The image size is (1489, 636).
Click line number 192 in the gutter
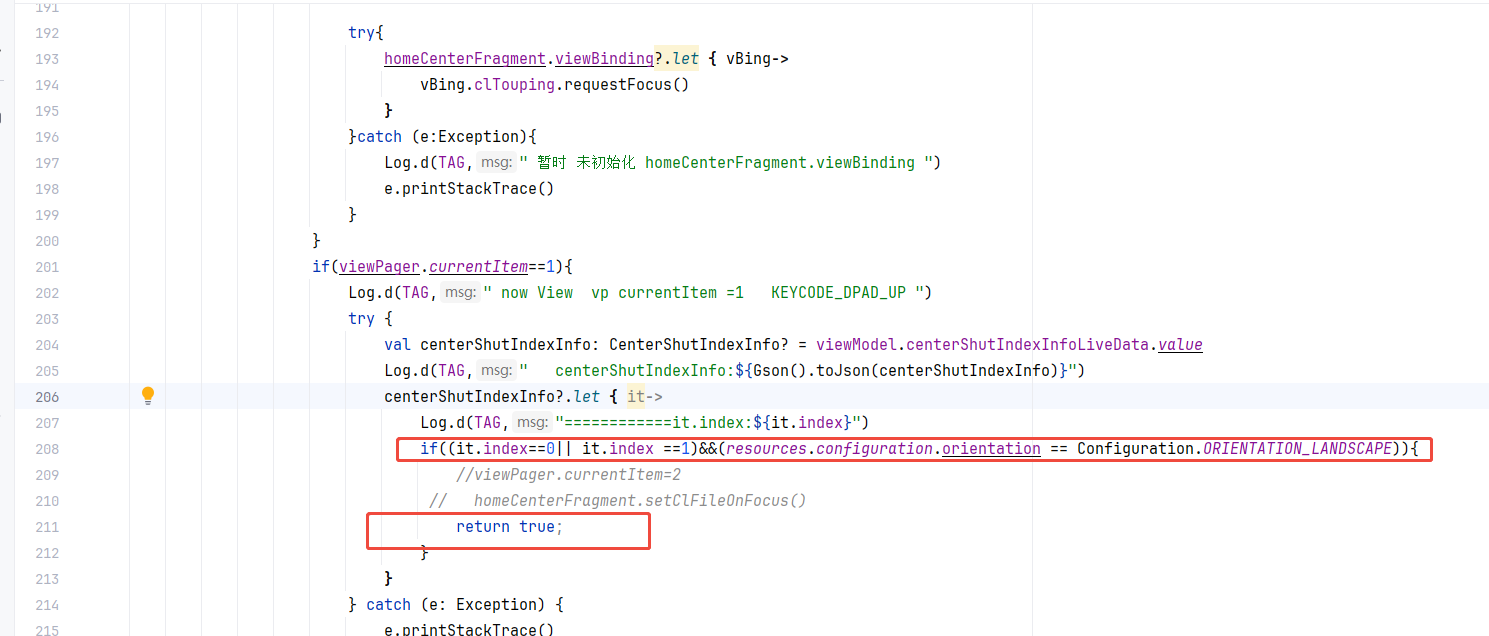point(47,33)
